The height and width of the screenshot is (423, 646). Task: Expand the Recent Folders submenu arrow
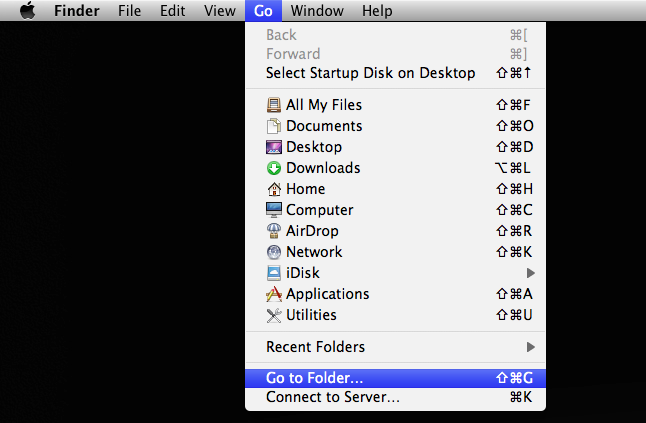(531, 347)
